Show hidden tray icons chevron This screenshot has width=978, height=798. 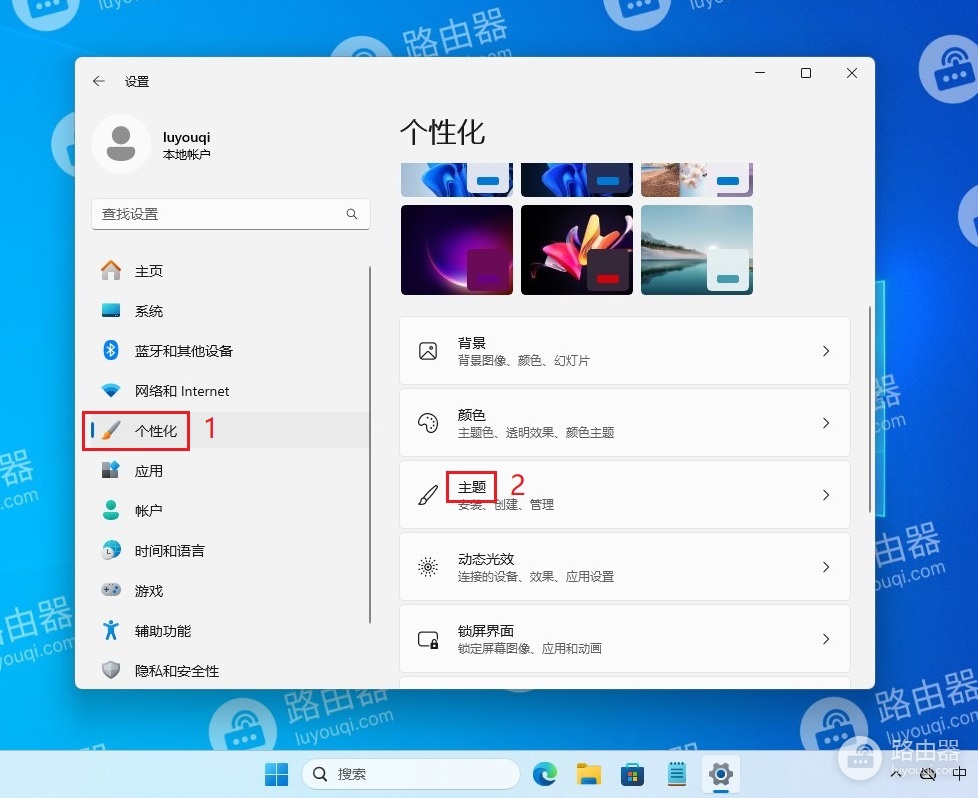tap(896, 774)
